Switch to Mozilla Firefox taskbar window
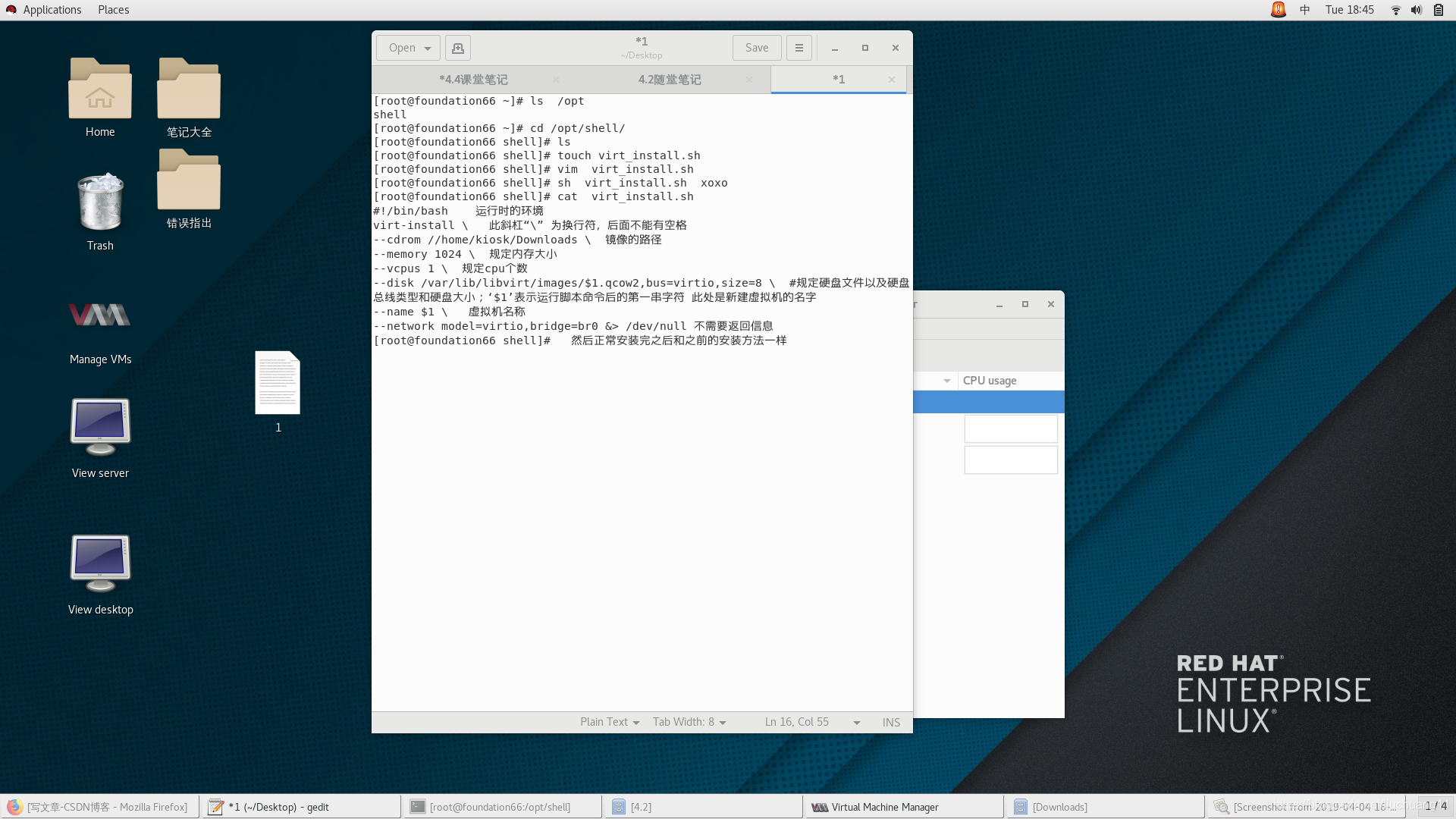This screenshot has height=819, width=1456. point(100,807)
